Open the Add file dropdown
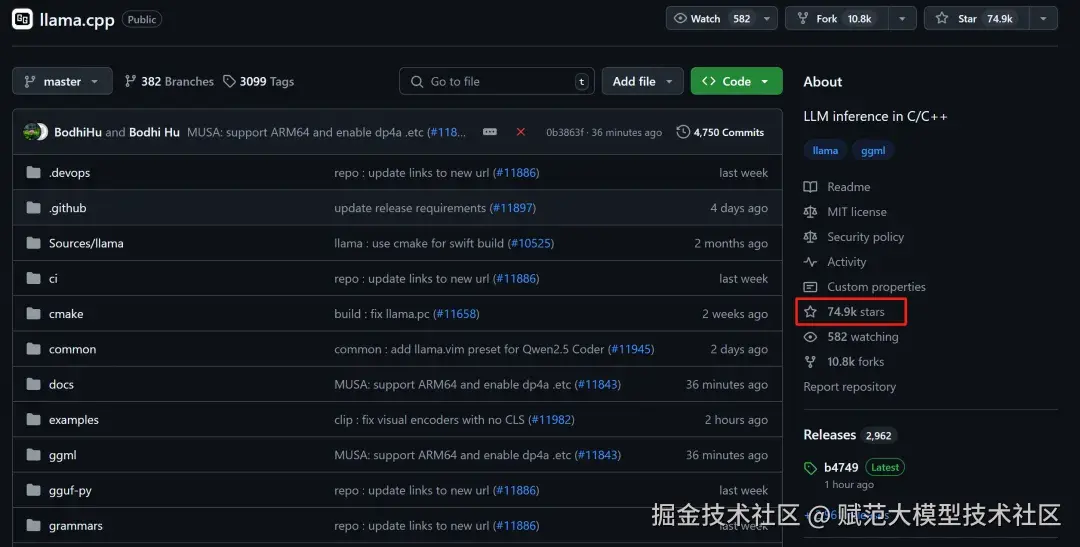The width and height of the screenshot is (1080, 547). 643,81
